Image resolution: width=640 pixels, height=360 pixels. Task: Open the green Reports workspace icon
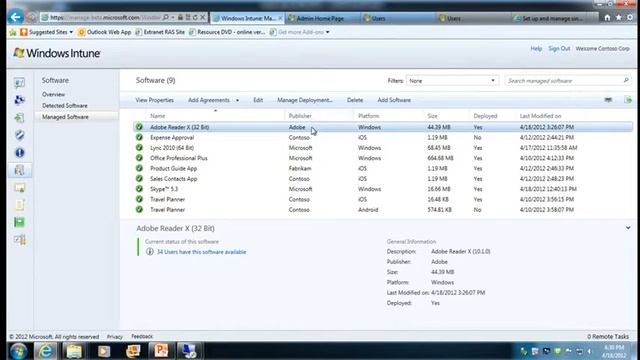[x=19, y=222]
